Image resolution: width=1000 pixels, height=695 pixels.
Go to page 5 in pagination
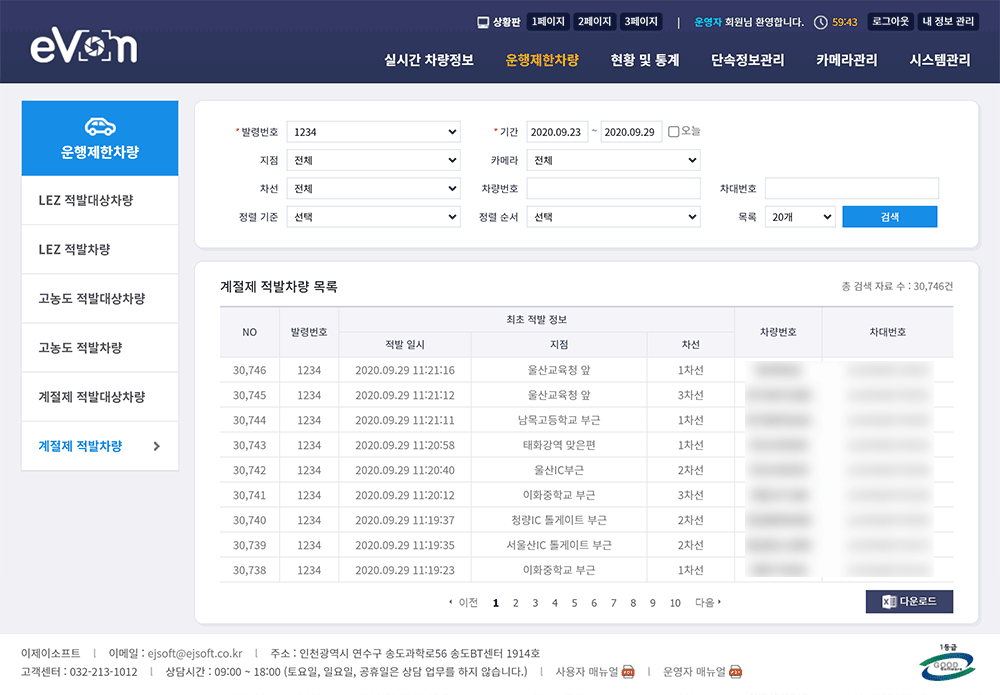(574, 603)
